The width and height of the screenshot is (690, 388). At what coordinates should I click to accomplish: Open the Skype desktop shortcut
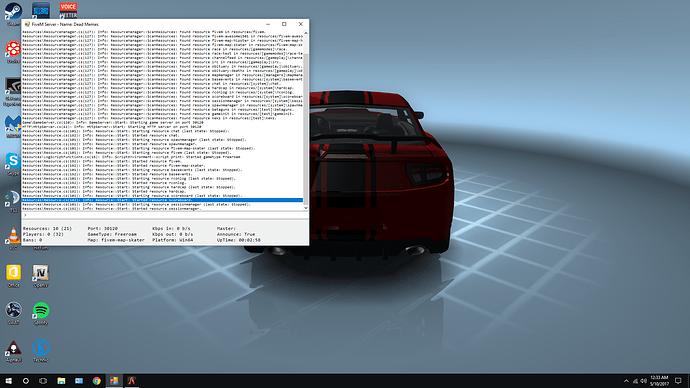13,161
